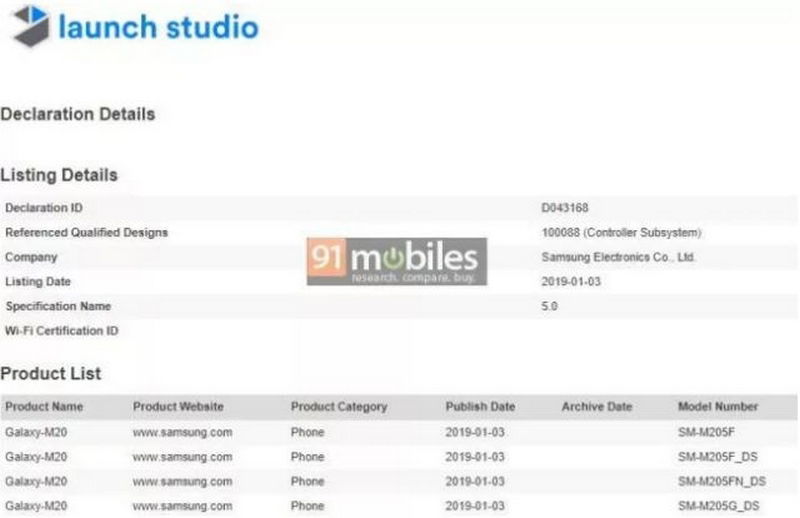
Task: Select the Referenced Qualified Designs label
Action: [x=86, y=232]
